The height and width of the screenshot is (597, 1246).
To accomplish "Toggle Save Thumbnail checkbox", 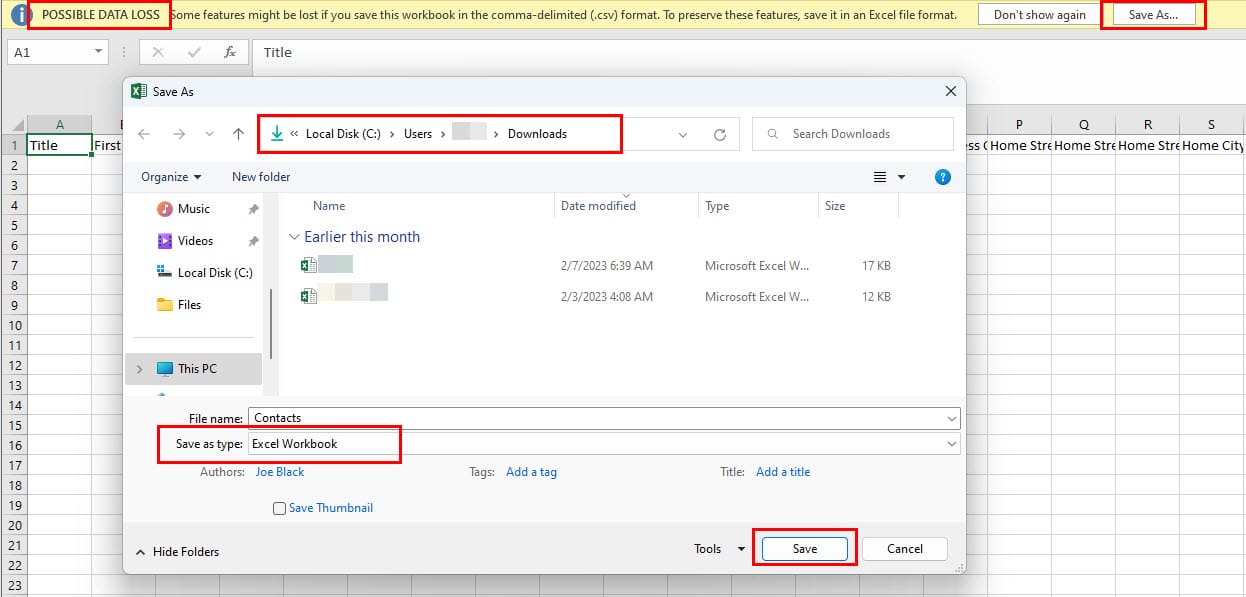I will pos(280,508).
